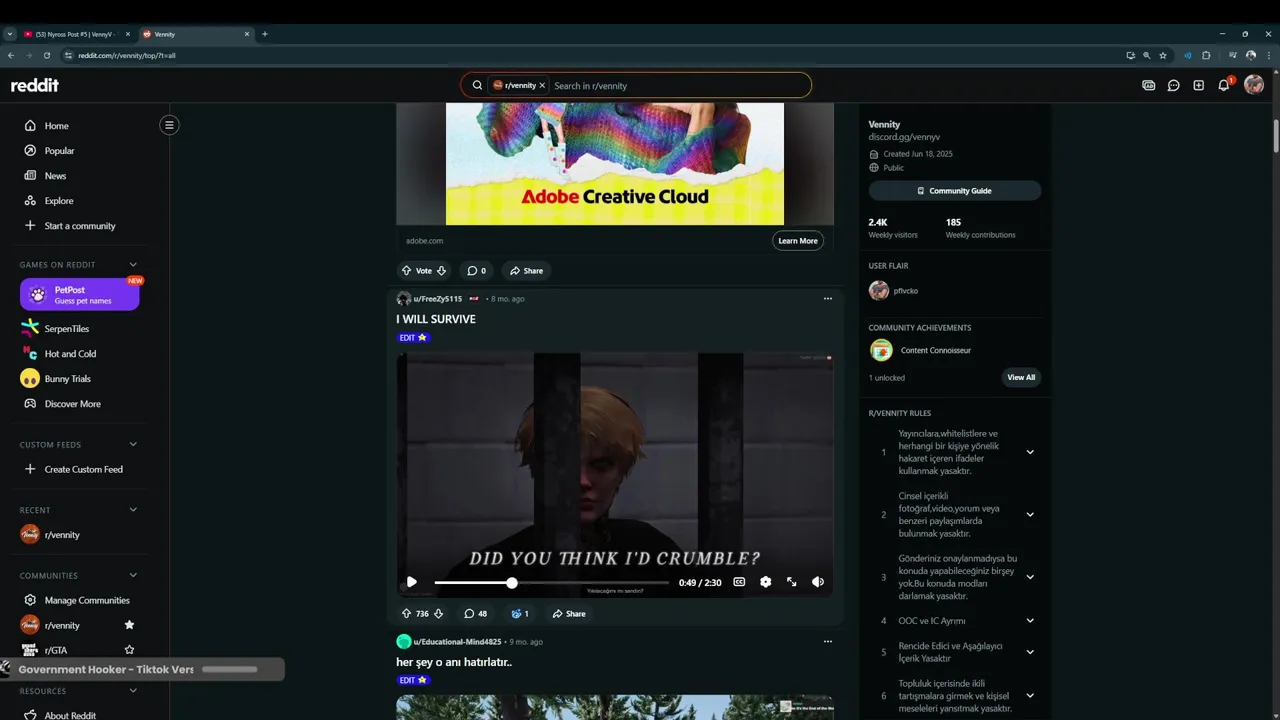The height and width of the screenshot is (720, 1280).
Task: Open the Community Guide
Action: [x=955, y=190]
